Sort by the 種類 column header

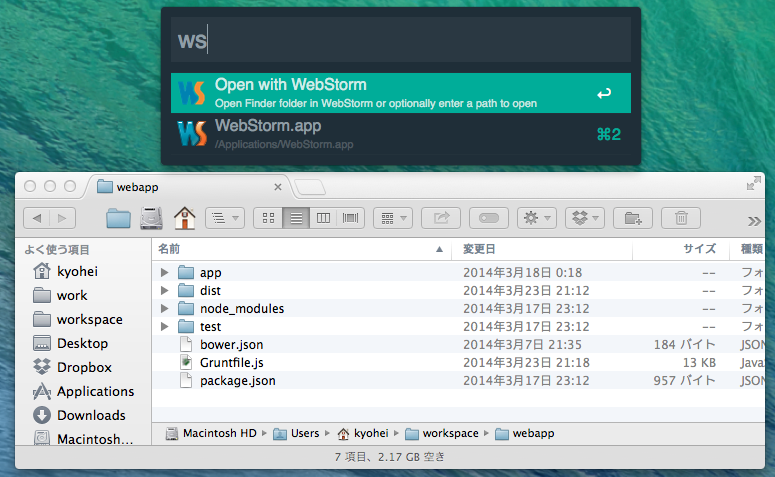[x=748, y=249]
